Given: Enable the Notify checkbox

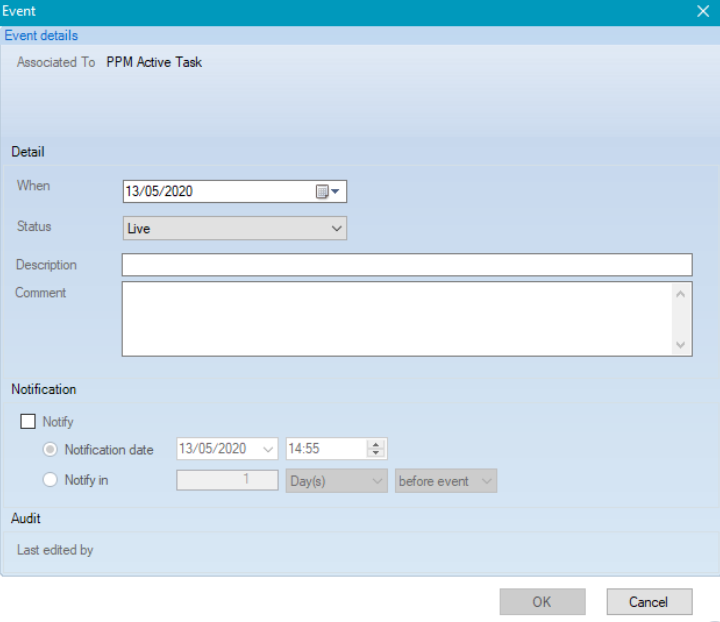Looking at the screenshot, I should [28, 422].
